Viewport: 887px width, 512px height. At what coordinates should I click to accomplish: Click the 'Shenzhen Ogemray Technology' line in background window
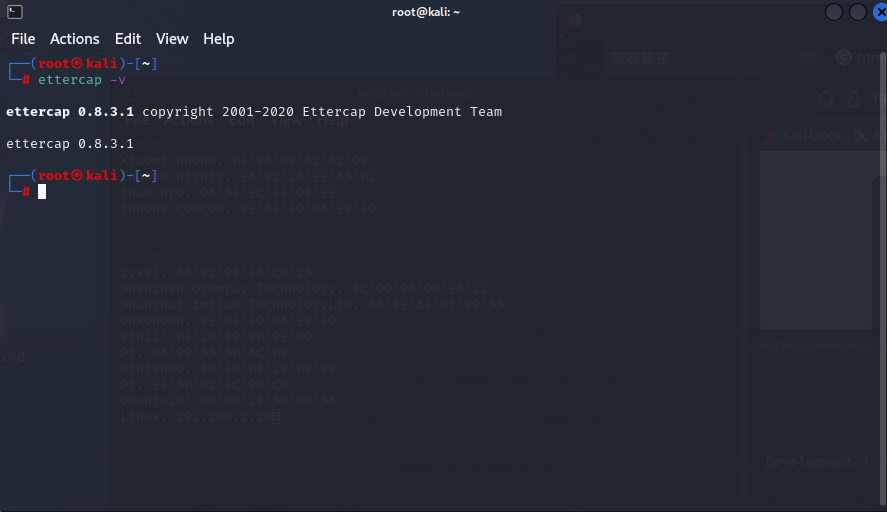[304, 289]
